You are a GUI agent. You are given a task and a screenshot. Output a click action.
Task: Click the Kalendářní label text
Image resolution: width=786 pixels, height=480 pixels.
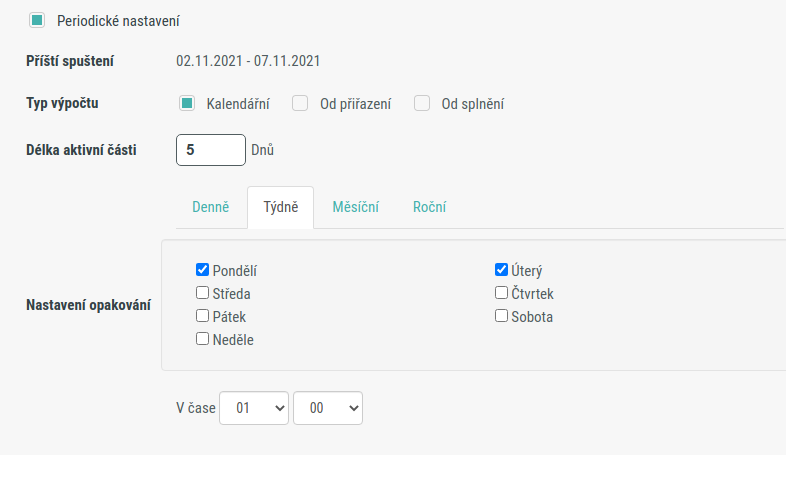coord(238,104)
